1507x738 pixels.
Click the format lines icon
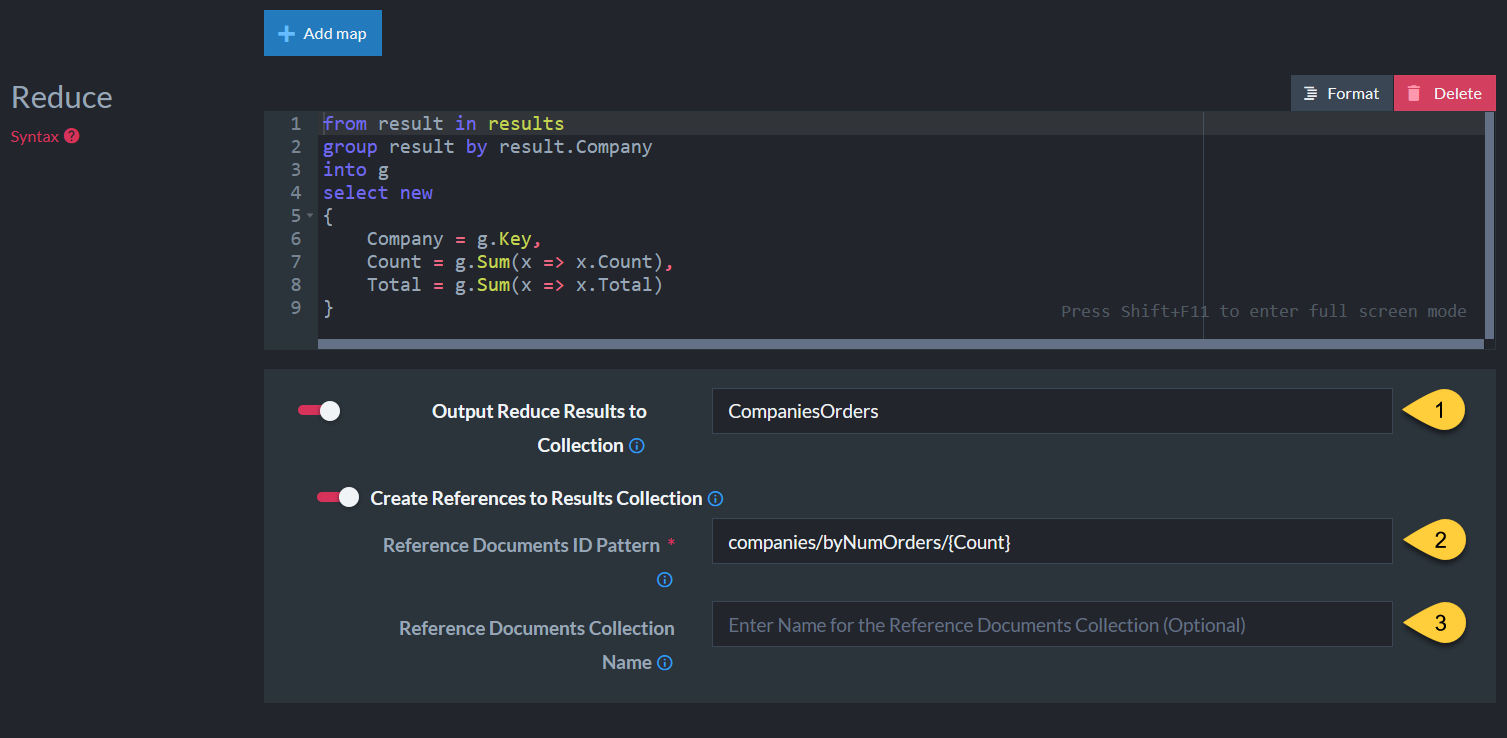coord(1310,93)
